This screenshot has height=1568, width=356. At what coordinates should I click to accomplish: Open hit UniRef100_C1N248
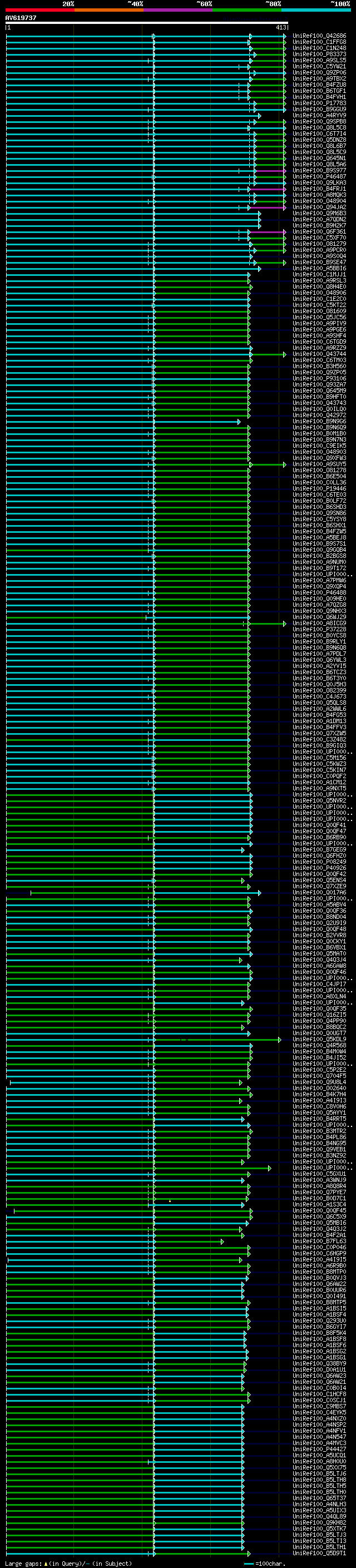click(x=319, y=48)
